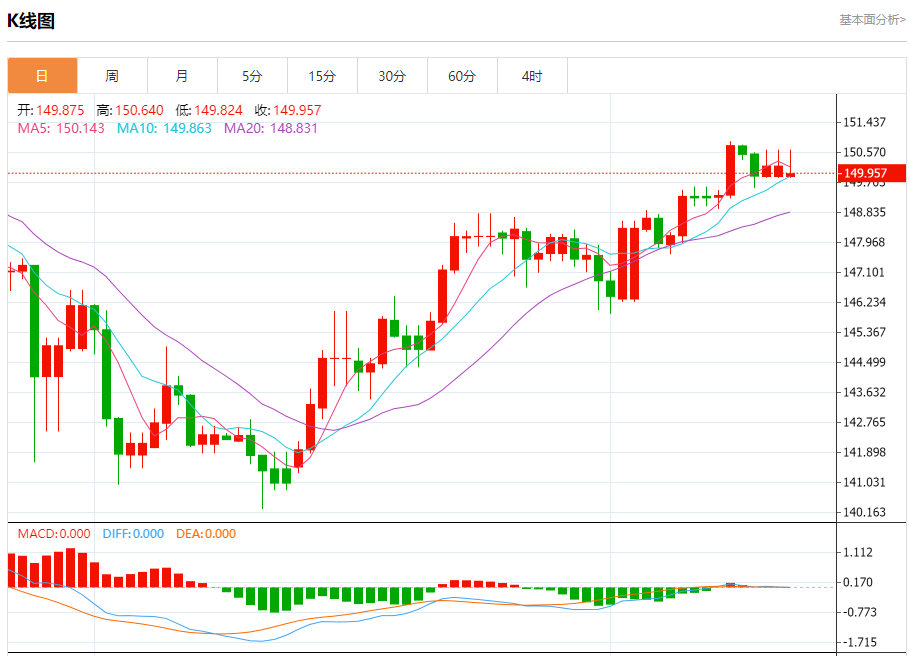Click the 收:149.957 close price value
The width and height of the screenshot is (910, 656).
pos(288,110)
